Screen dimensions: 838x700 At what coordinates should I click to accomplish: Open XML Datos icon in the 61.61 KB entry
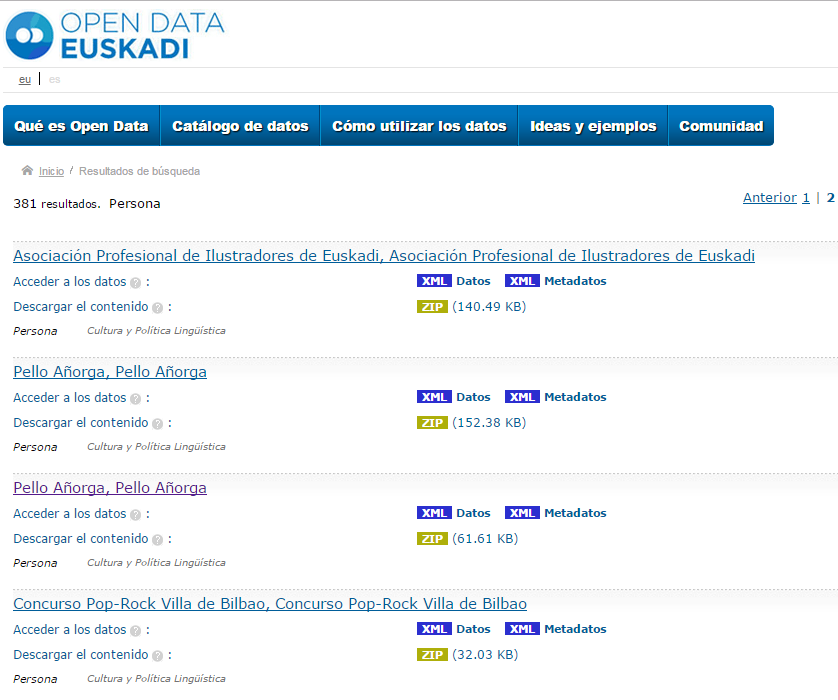click(434, 513)
